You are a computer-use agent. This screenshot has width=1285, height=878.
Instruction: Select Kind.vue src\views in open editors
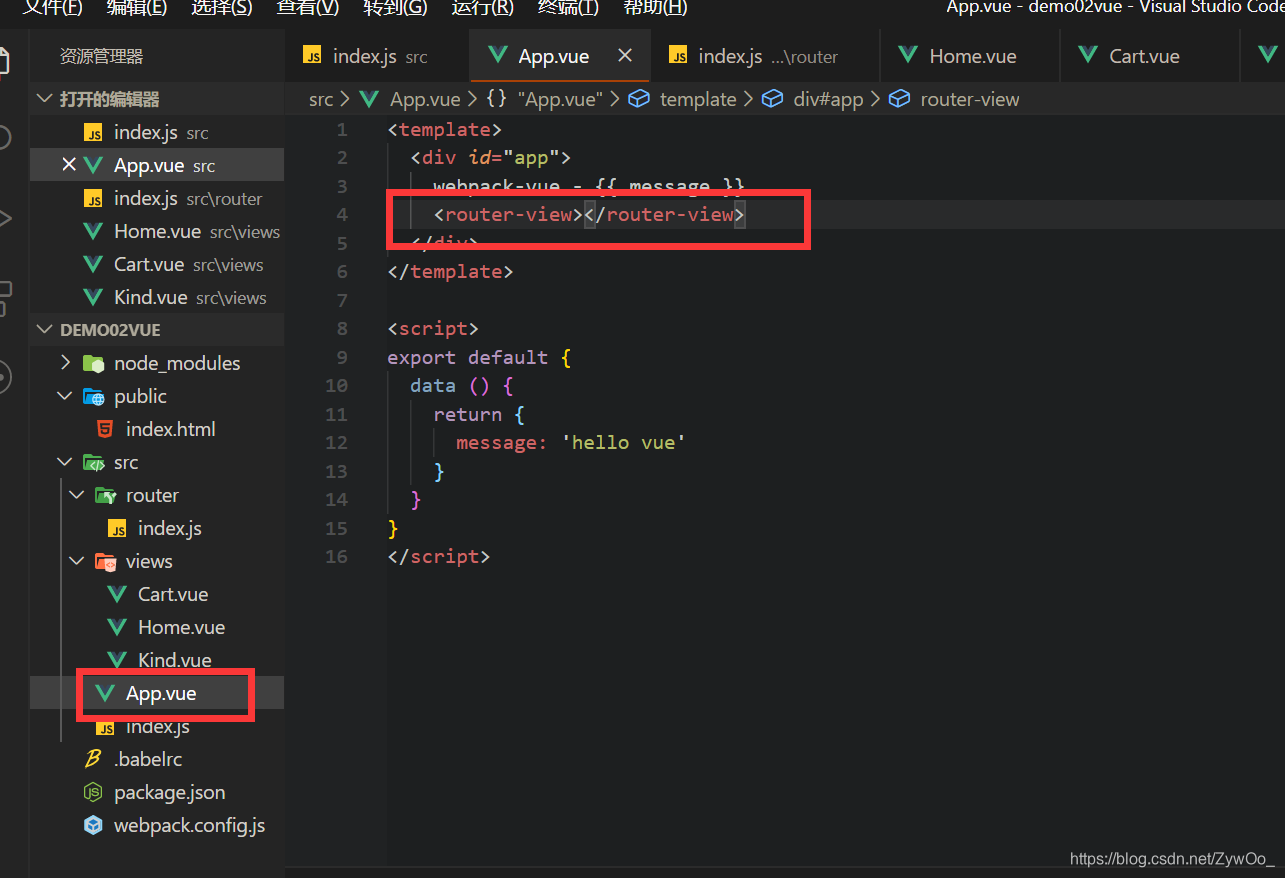point(157,297)
